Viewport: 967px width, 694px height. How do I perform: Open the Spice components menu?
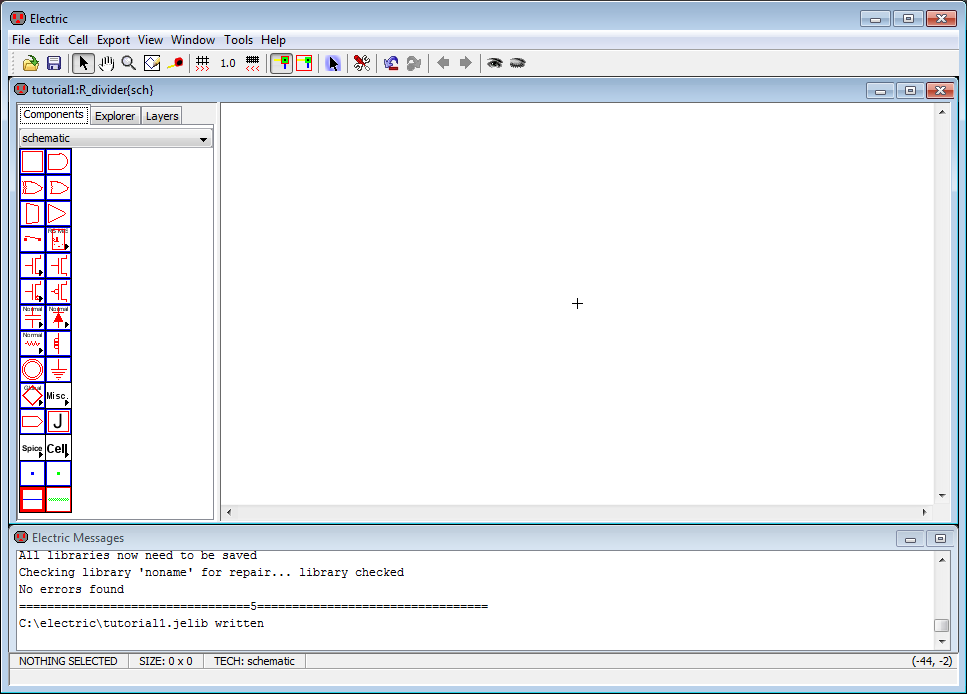(33, 448)
